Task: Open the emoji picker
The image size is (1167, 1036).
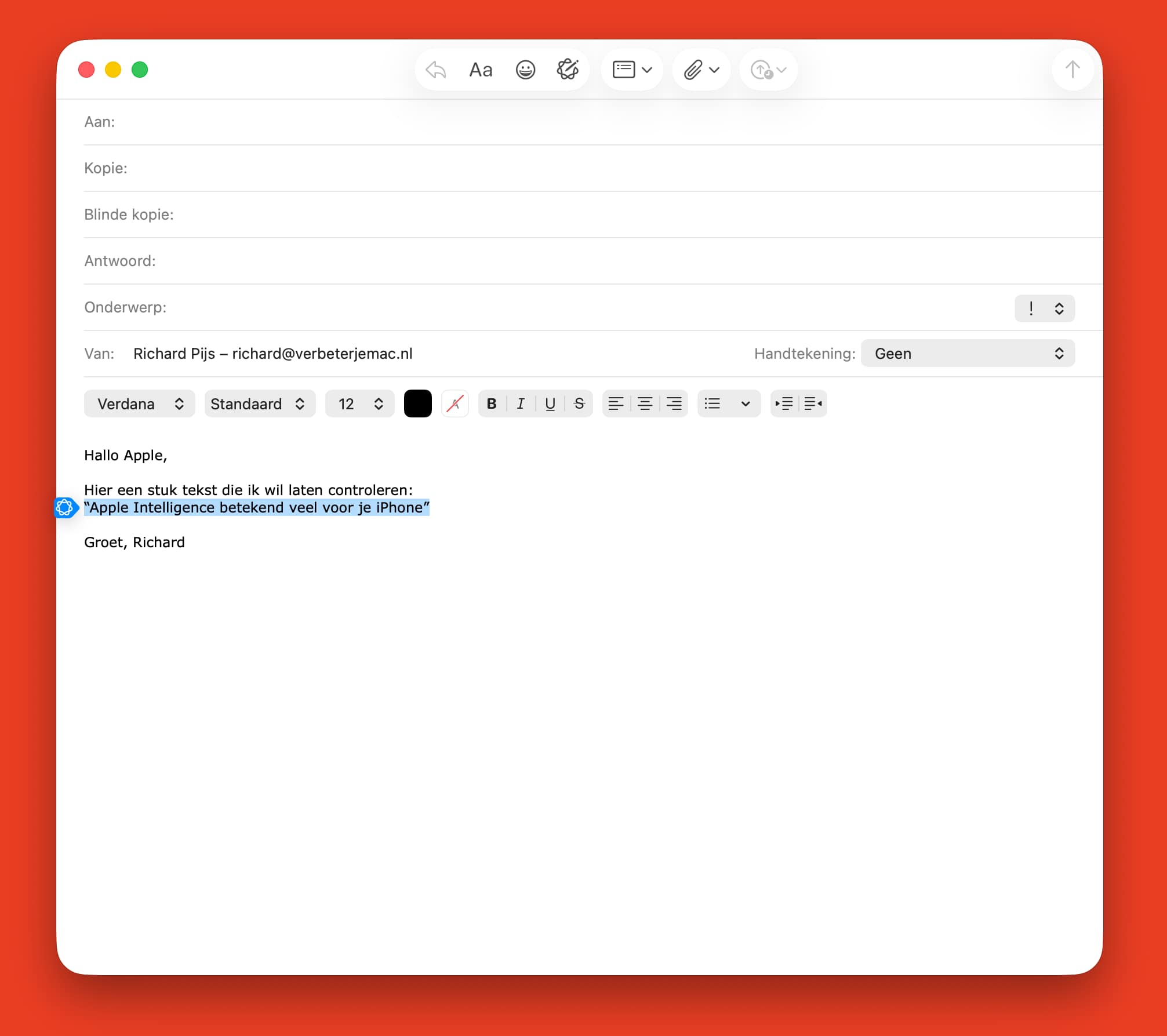Action: pyautogui.click(x=525, y=69)
